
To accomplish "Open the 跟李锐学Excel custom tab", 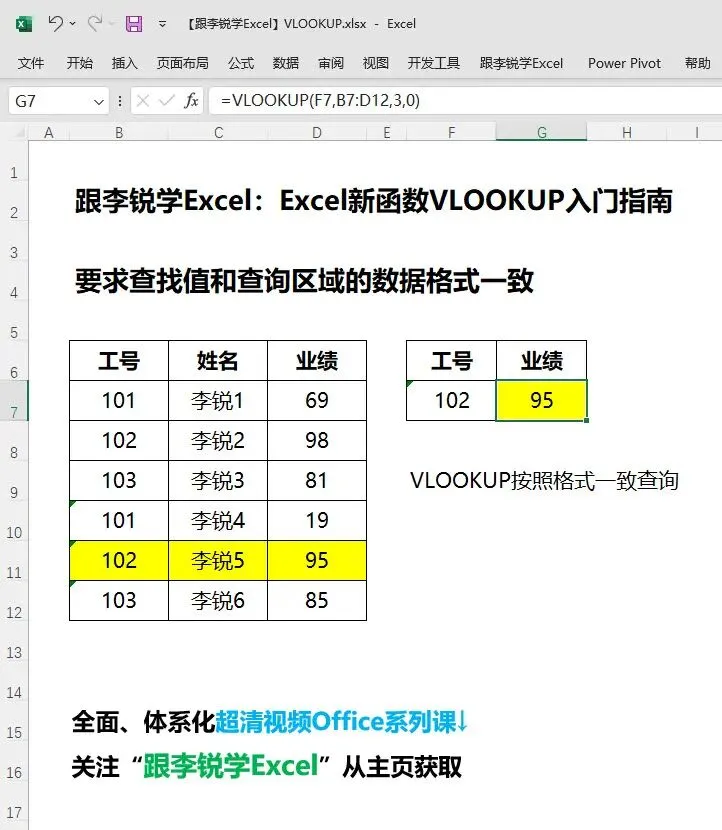I will [521, 64].
